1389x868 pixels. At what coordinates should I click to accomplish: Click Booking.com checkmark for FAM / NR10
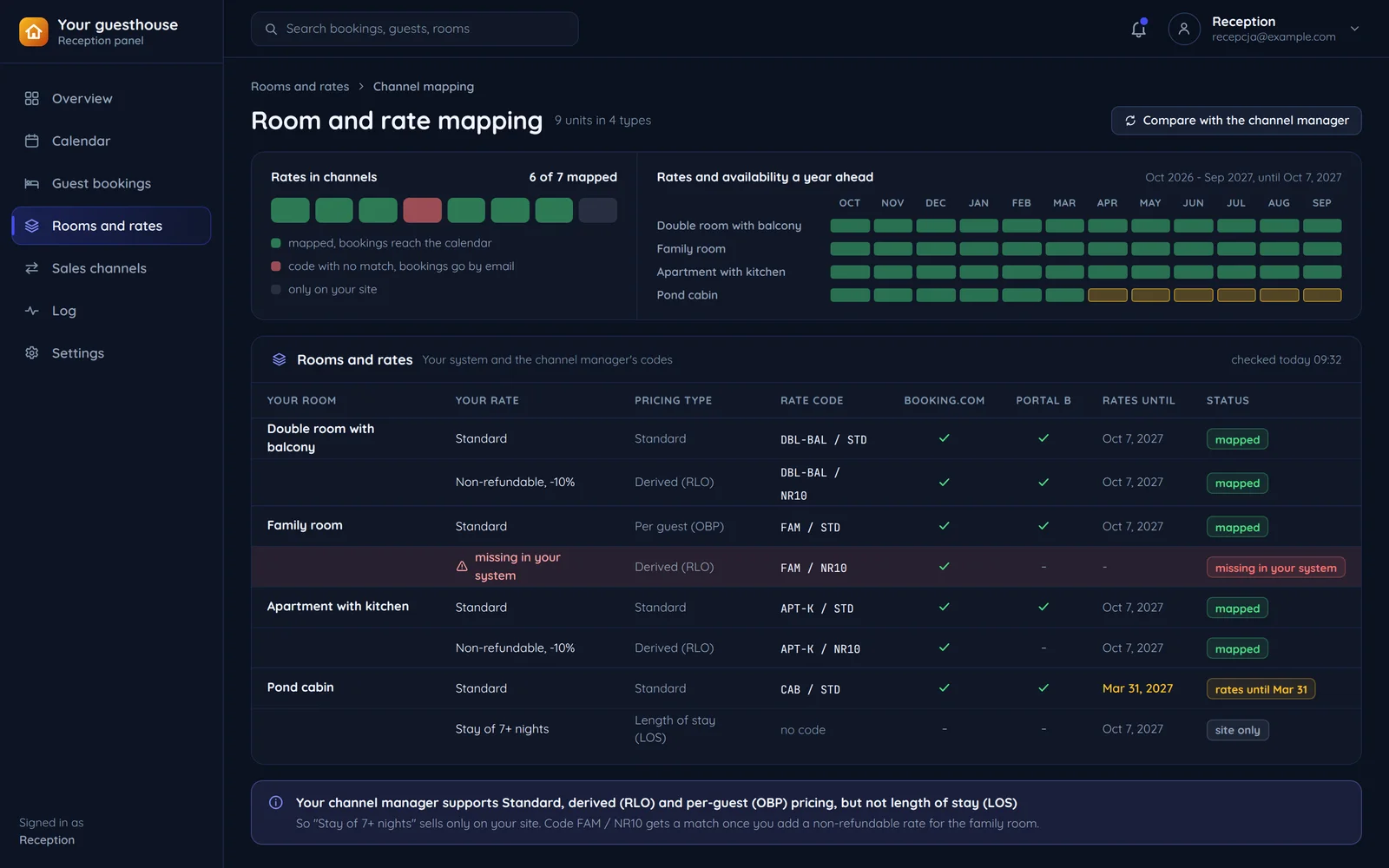pyautogui.click(x=944, y=567)
